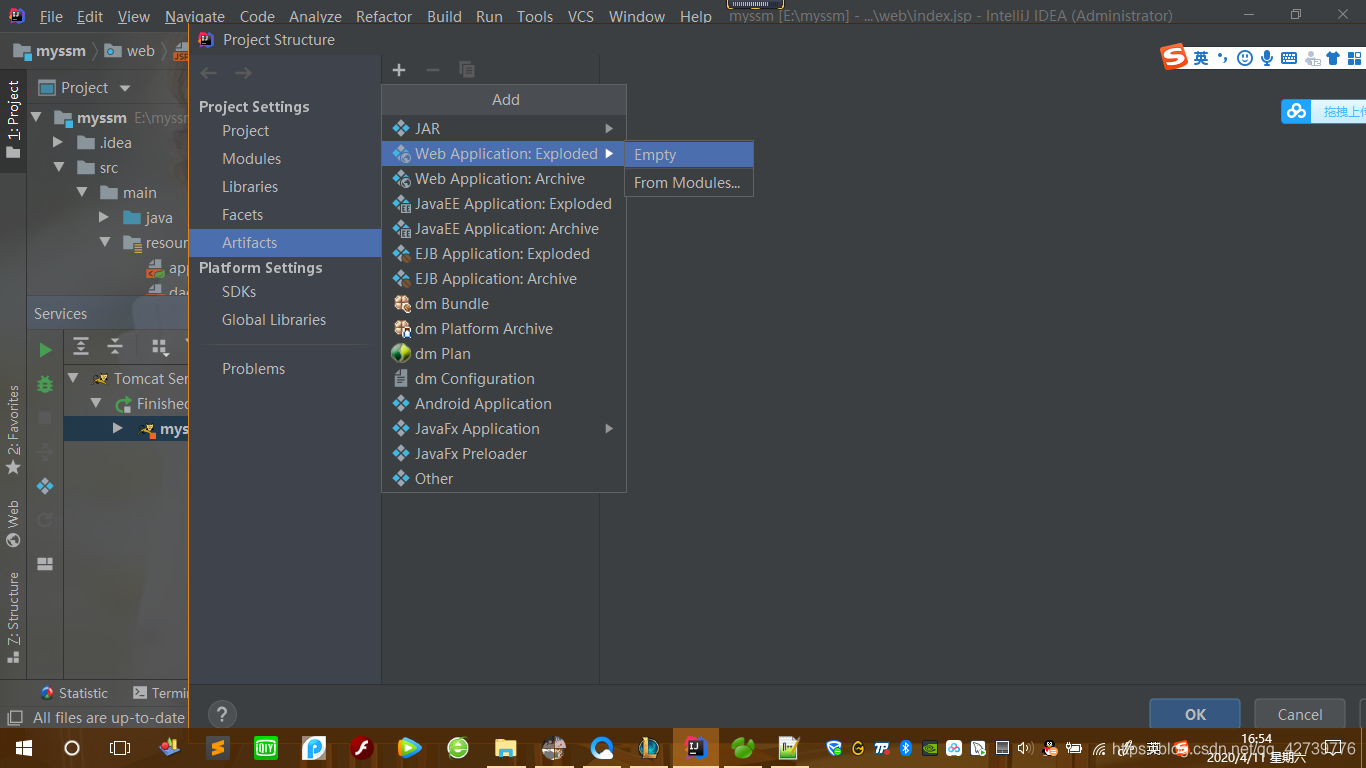This screenshot has height=768, width=1366.
Task: Choose Other artifact type
Action: coord(504,478)
